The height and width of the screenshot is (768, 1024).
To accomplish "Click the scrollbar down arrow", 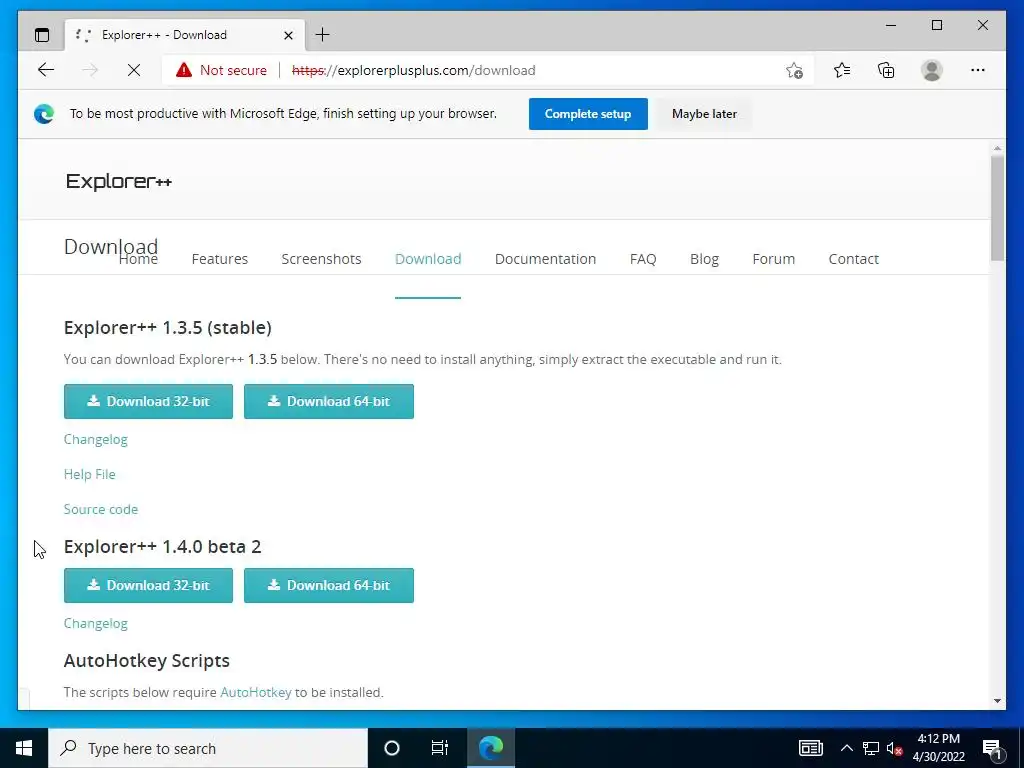I will point(997,701).
